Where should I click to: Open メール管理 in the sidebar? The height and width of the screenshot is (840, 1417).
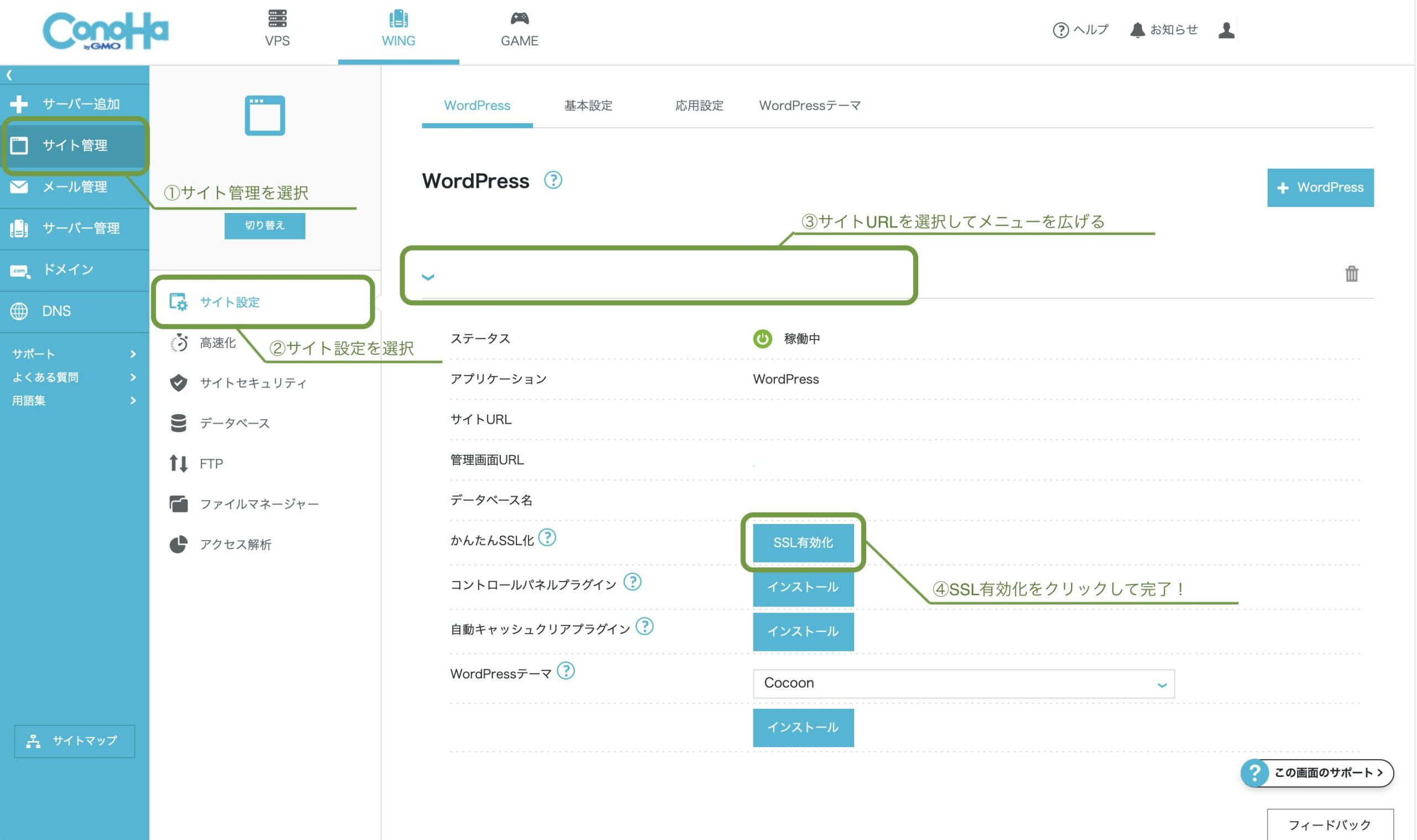pyautogui.click(x=75, y=187)
